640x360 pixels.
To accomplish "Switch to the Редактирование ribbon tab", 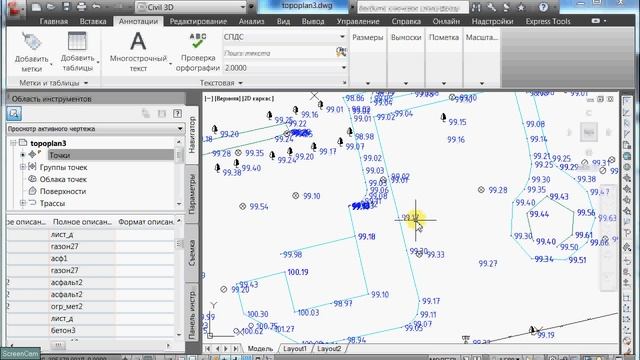I will (198, 21).
